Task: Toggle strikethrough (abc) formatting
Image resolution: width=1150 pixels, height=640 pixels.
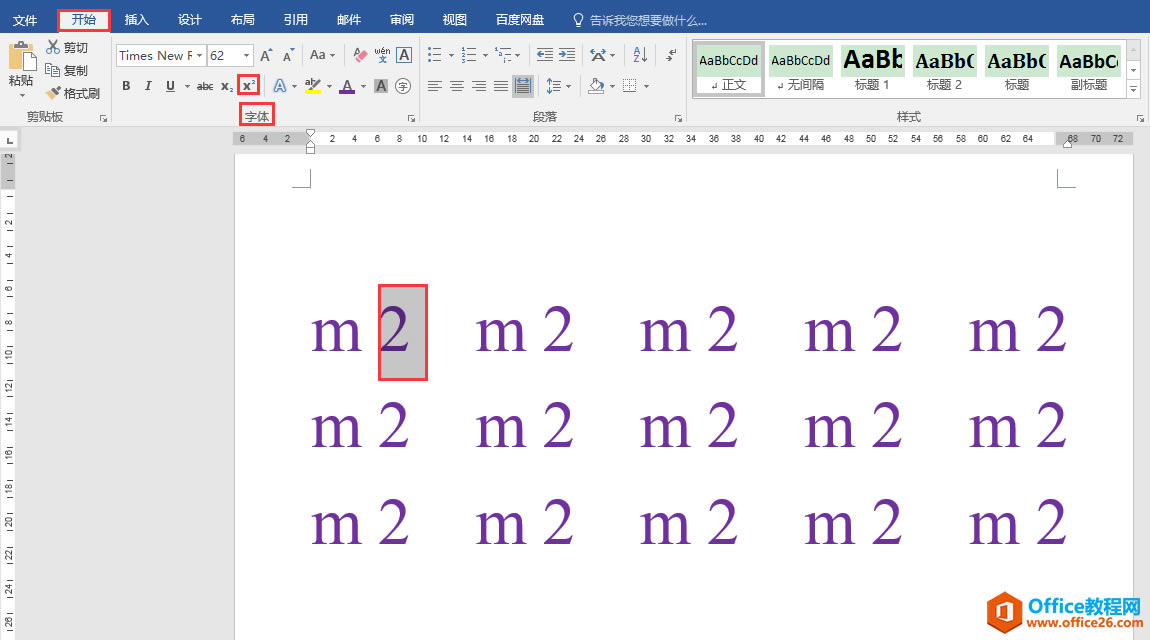Action: [205, 86]
